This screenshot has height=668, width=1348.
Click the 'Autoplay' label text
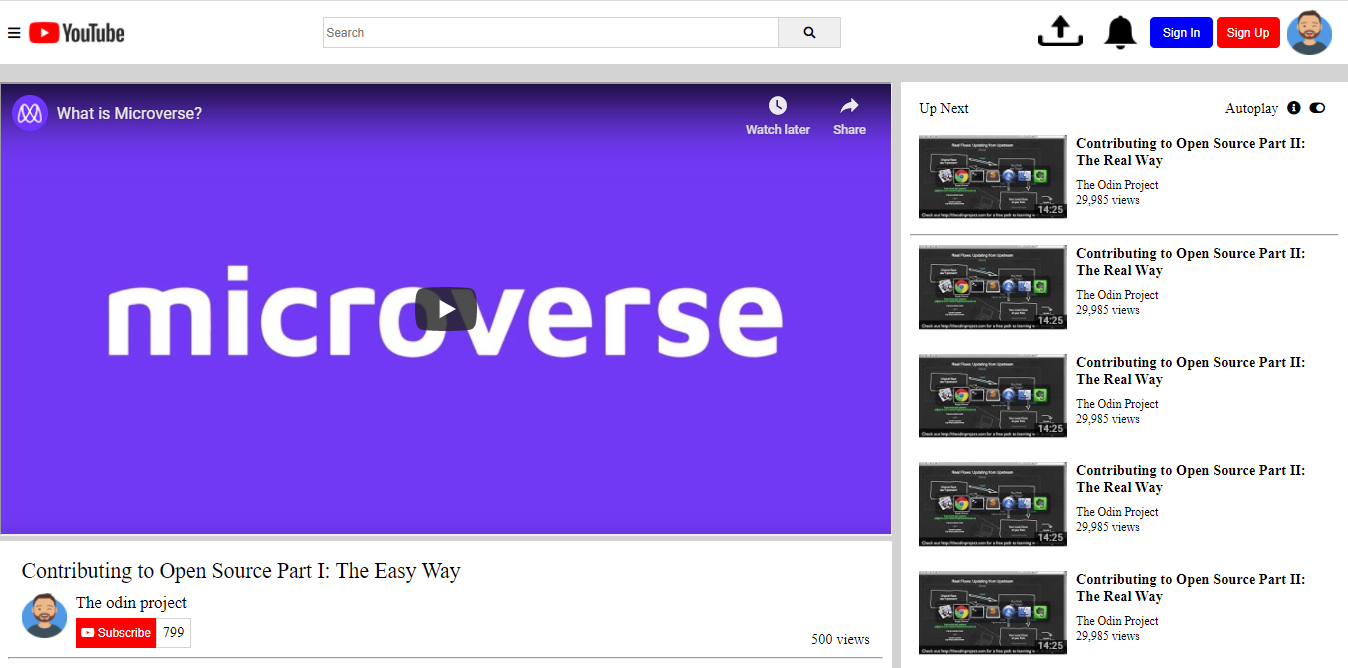[1252, 108]
